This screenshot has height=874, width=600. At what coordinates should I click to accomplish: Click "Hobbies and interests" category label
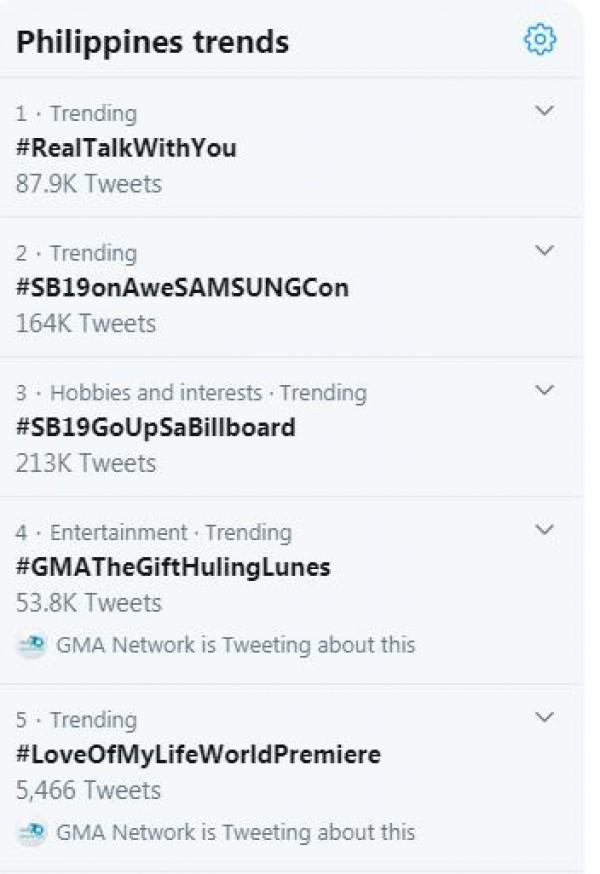coord(155,393)
